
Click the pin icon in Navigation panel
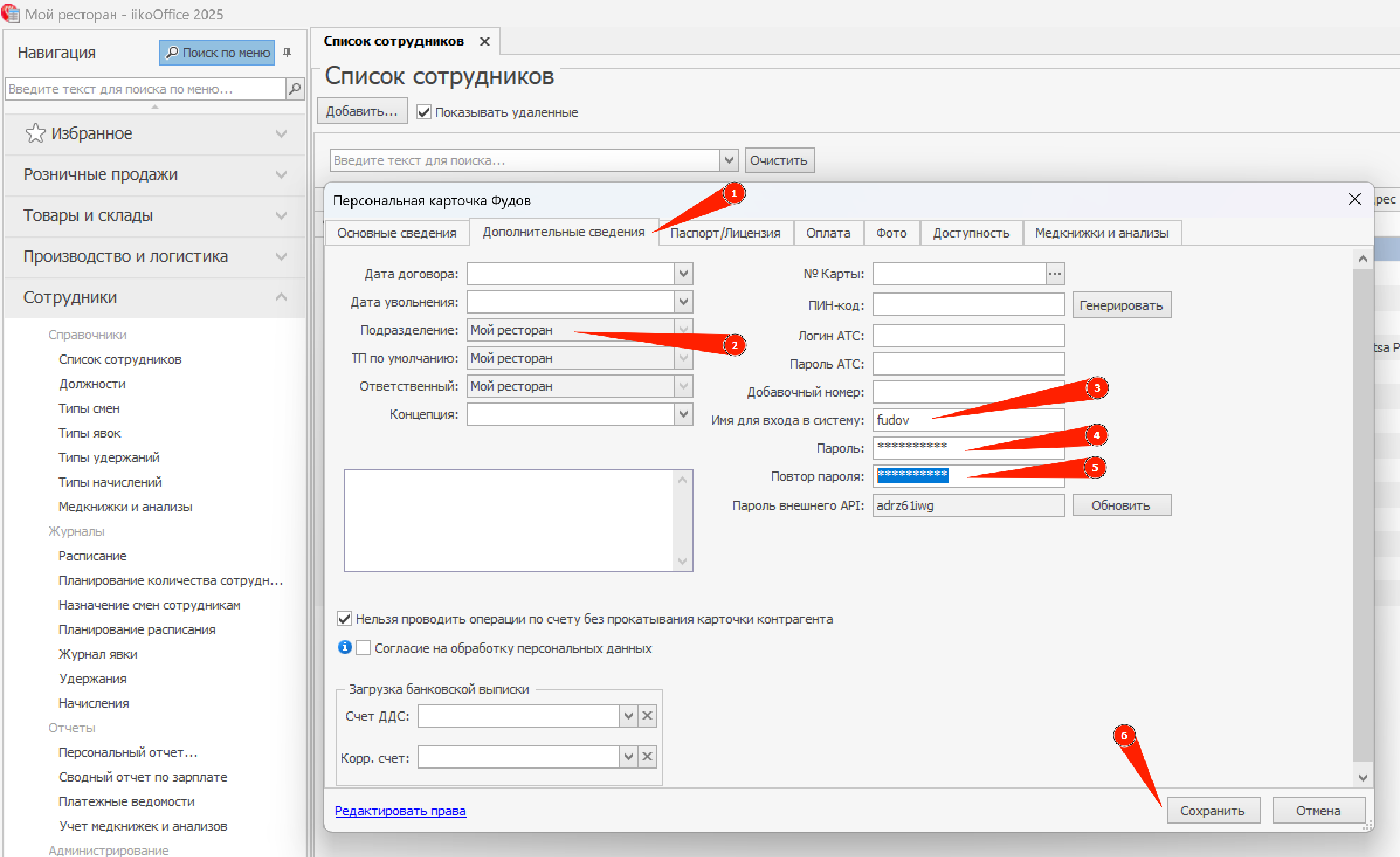[x=287, y=53]
